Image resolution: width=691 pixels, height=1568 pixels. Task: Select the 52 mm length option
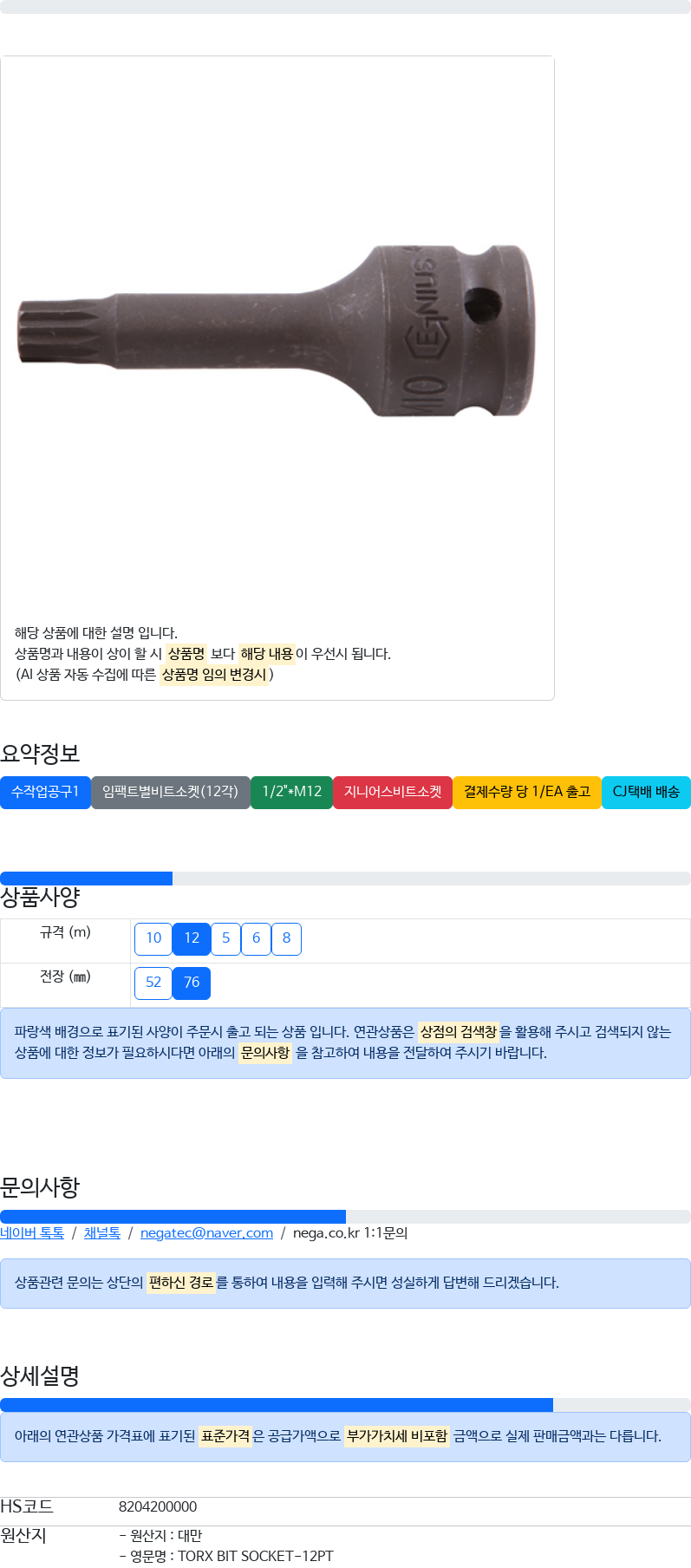coord(153,983)
